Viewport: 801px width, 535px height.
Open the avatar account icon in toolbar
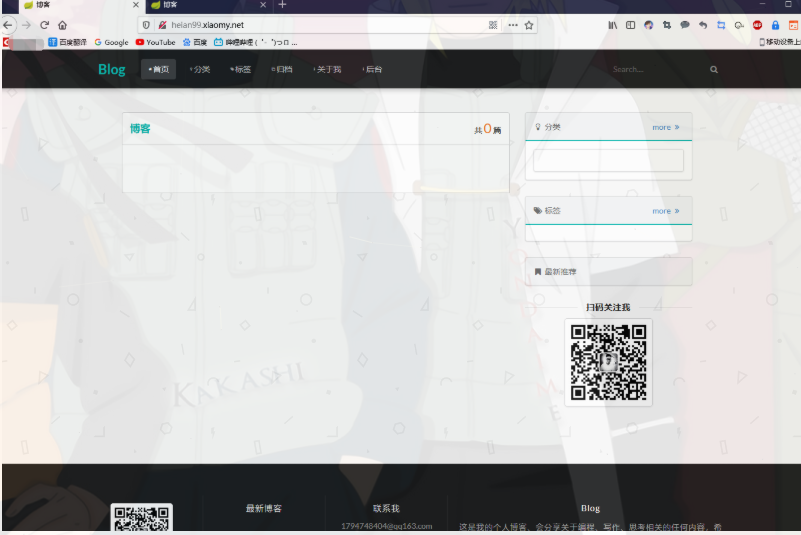click(649, 25)
